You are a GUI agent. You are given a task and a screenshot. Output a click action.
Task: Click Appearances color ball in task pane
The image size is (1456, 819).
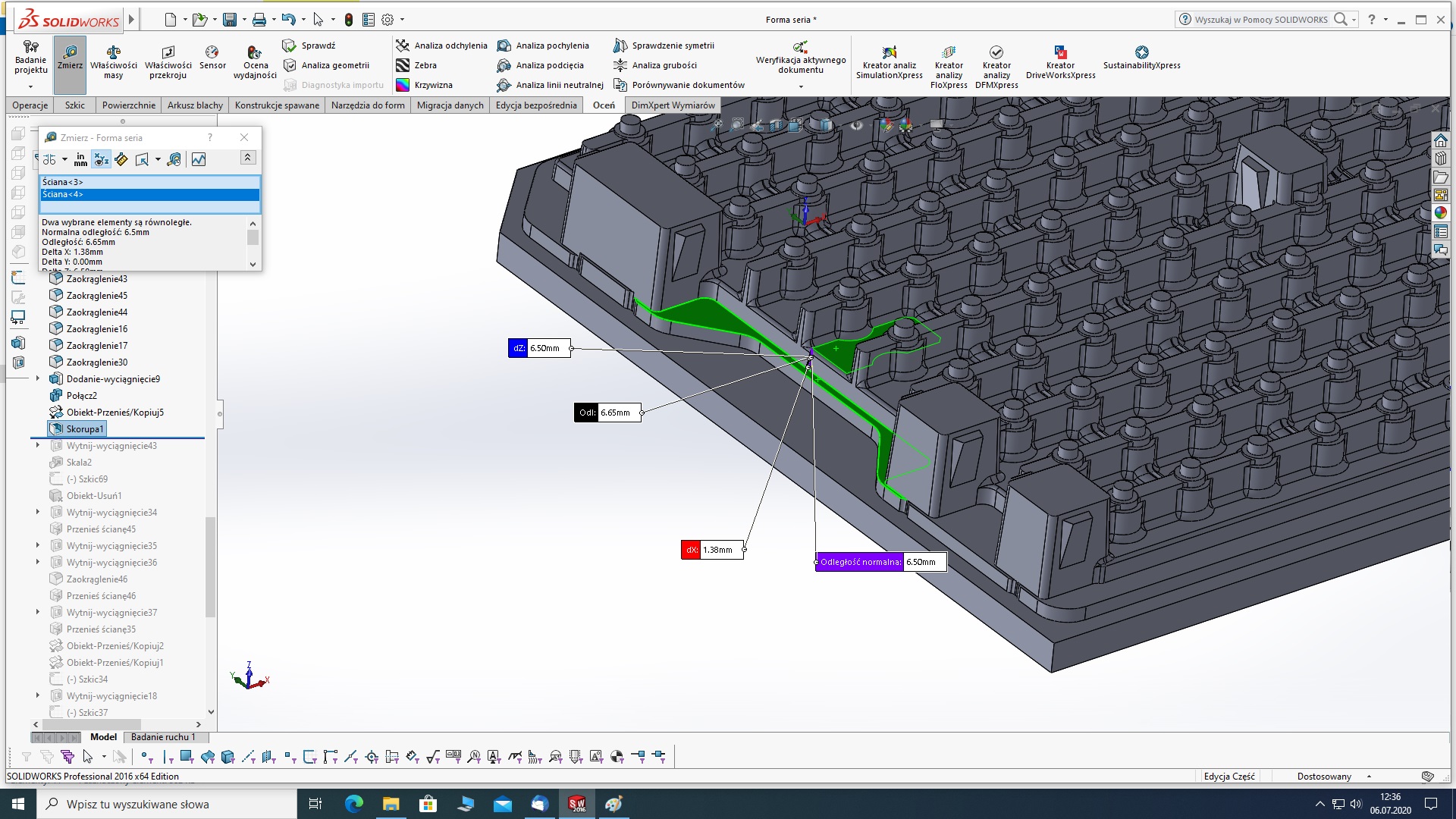(x=1440, y=213)
